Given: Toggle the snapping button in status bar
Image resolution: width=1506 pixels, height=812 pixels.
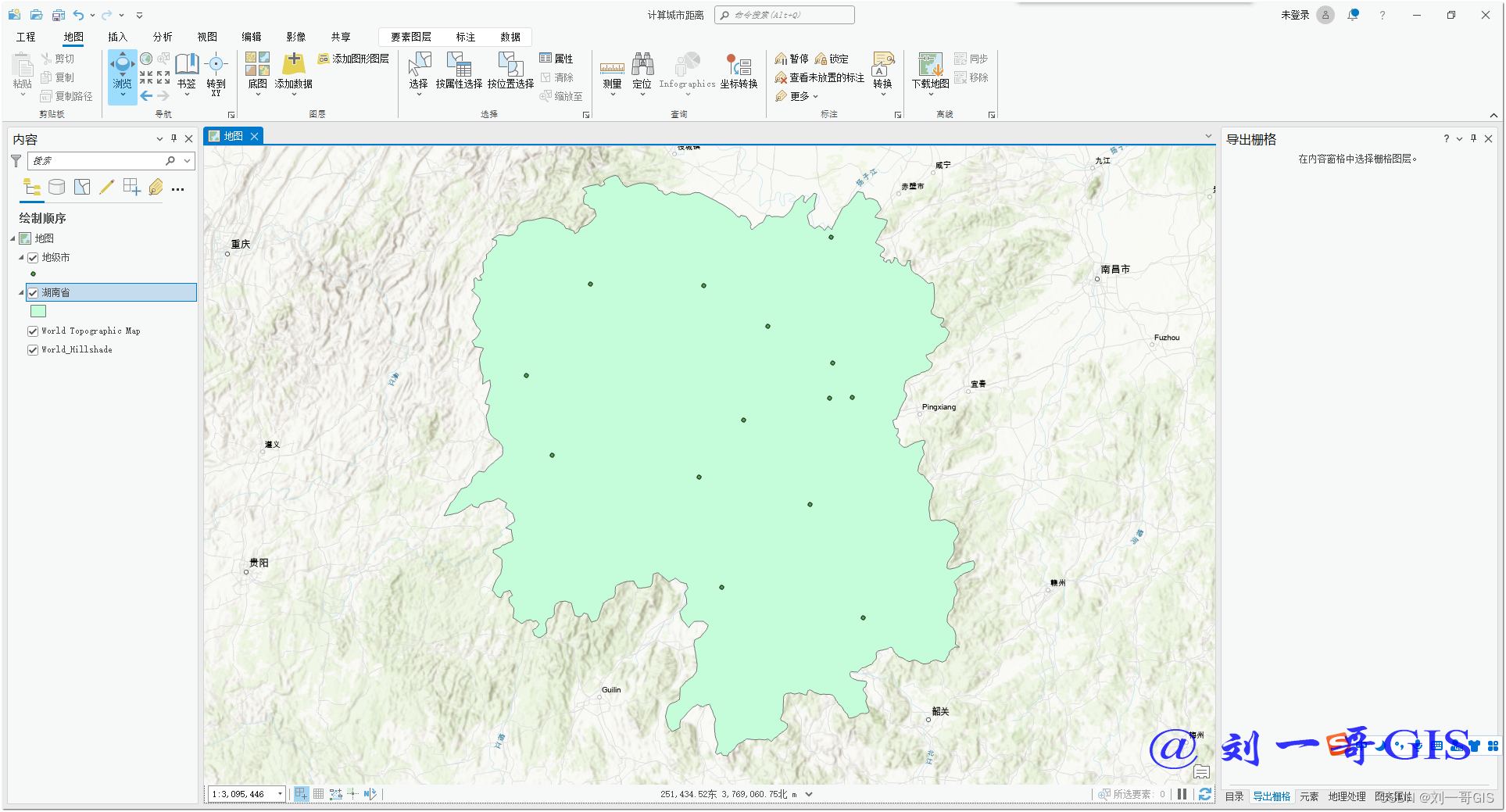Looking at the screenshot, I should pos(301,794).
